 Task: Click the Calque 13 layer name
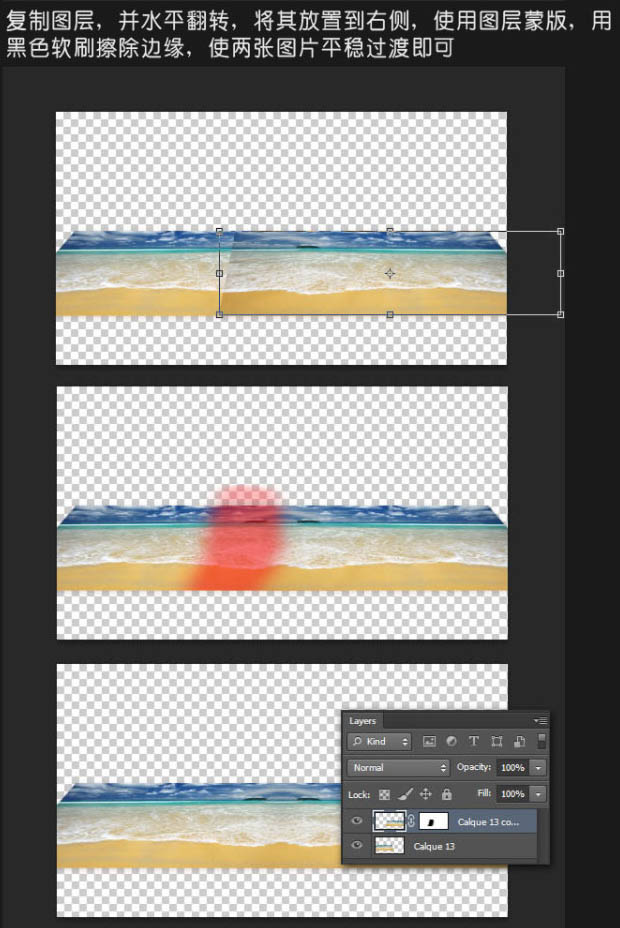[434, 846]
